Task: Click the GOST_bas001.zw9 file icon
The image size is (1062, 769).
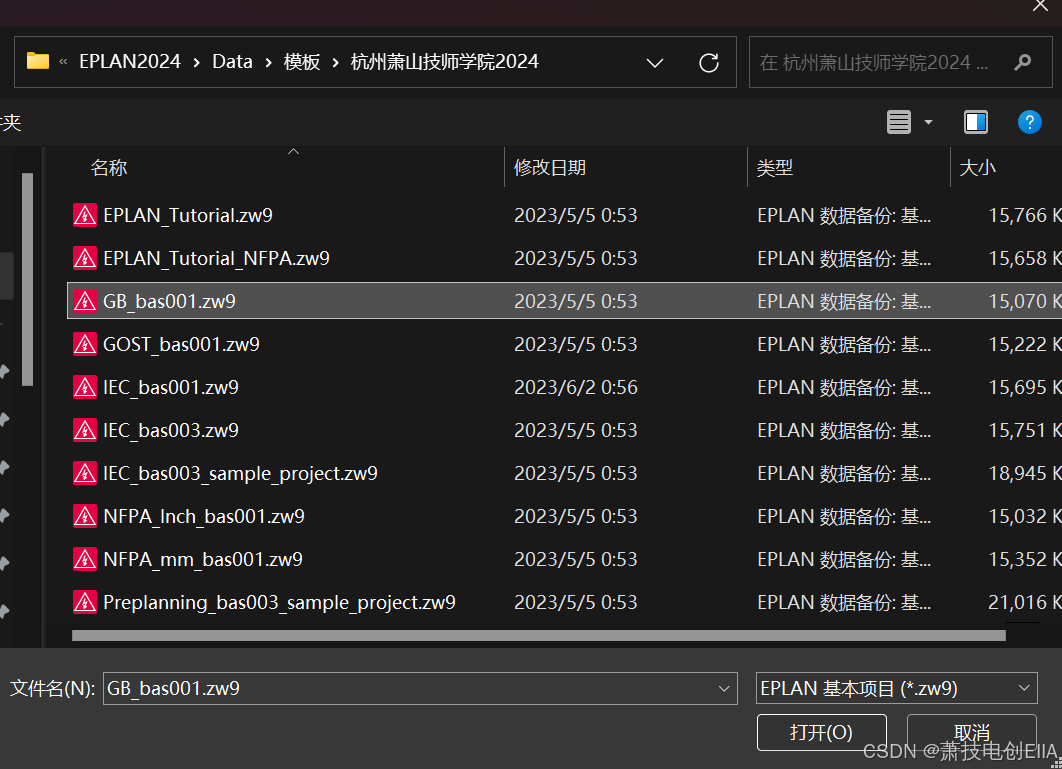Action: coord(85,344)
